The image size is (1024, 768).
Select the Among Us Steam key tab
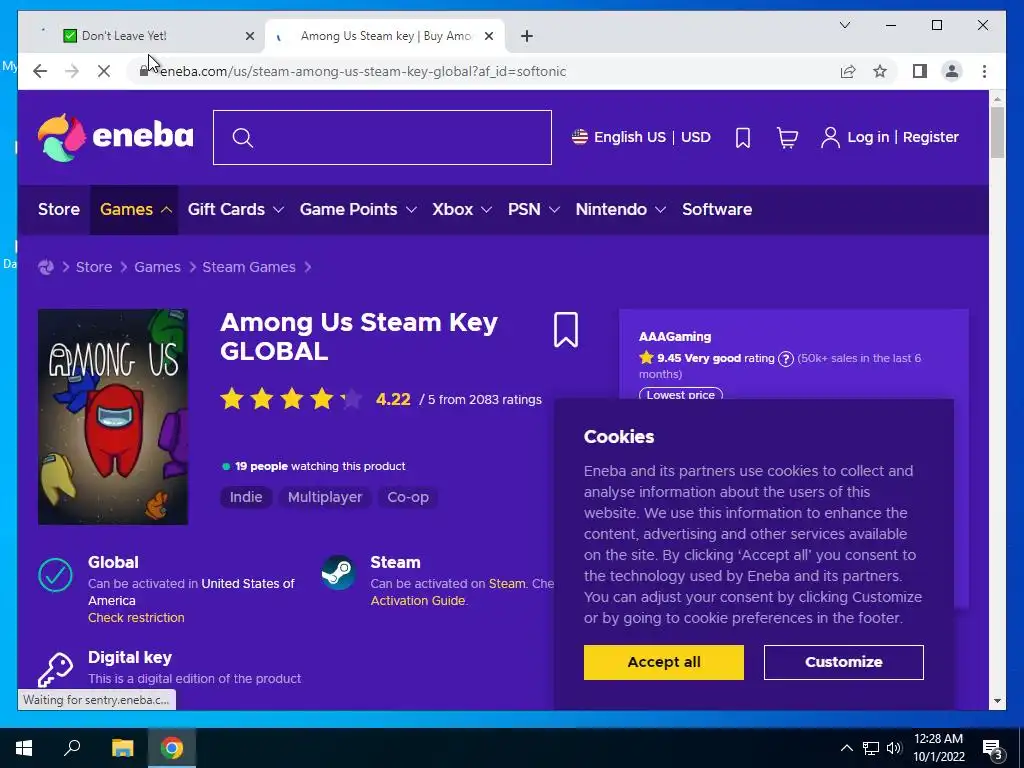[385, 36]
